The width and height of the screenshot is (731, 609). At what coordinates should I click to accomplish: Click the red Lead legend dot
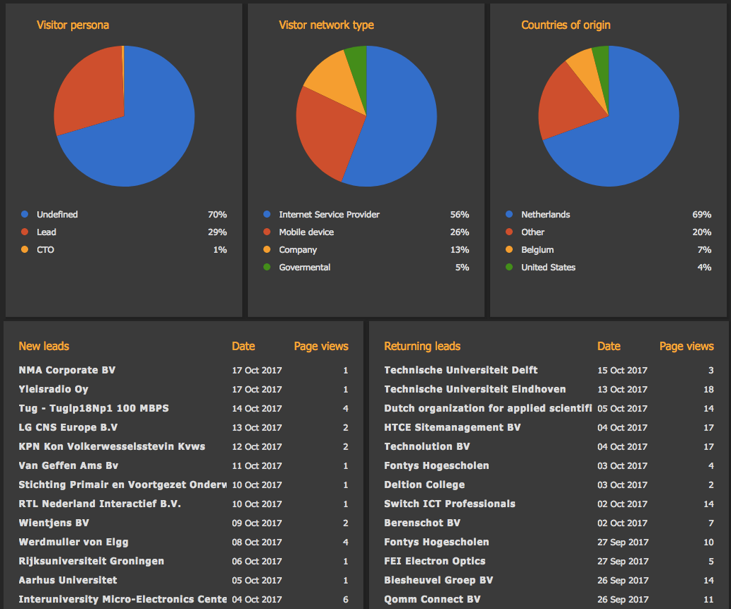pos(25,232)
